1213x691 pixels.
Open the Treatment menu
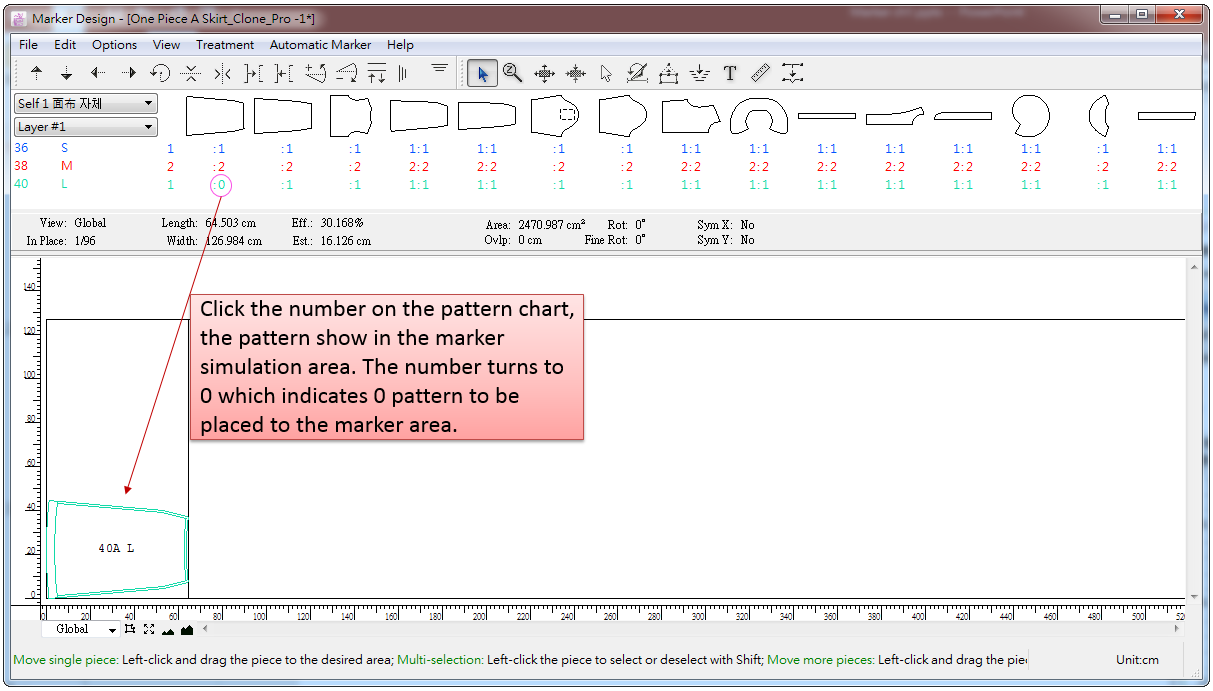point(224,45)
